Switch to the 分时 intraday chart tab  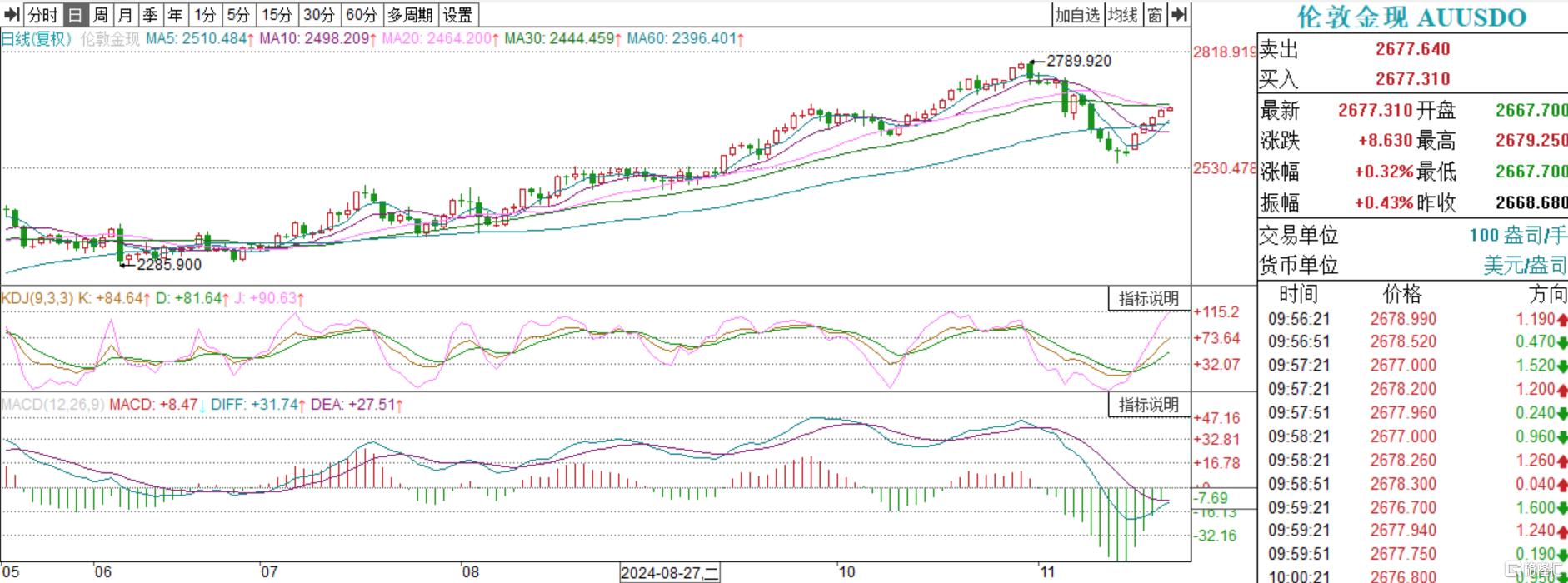click(x=43, y=15)
